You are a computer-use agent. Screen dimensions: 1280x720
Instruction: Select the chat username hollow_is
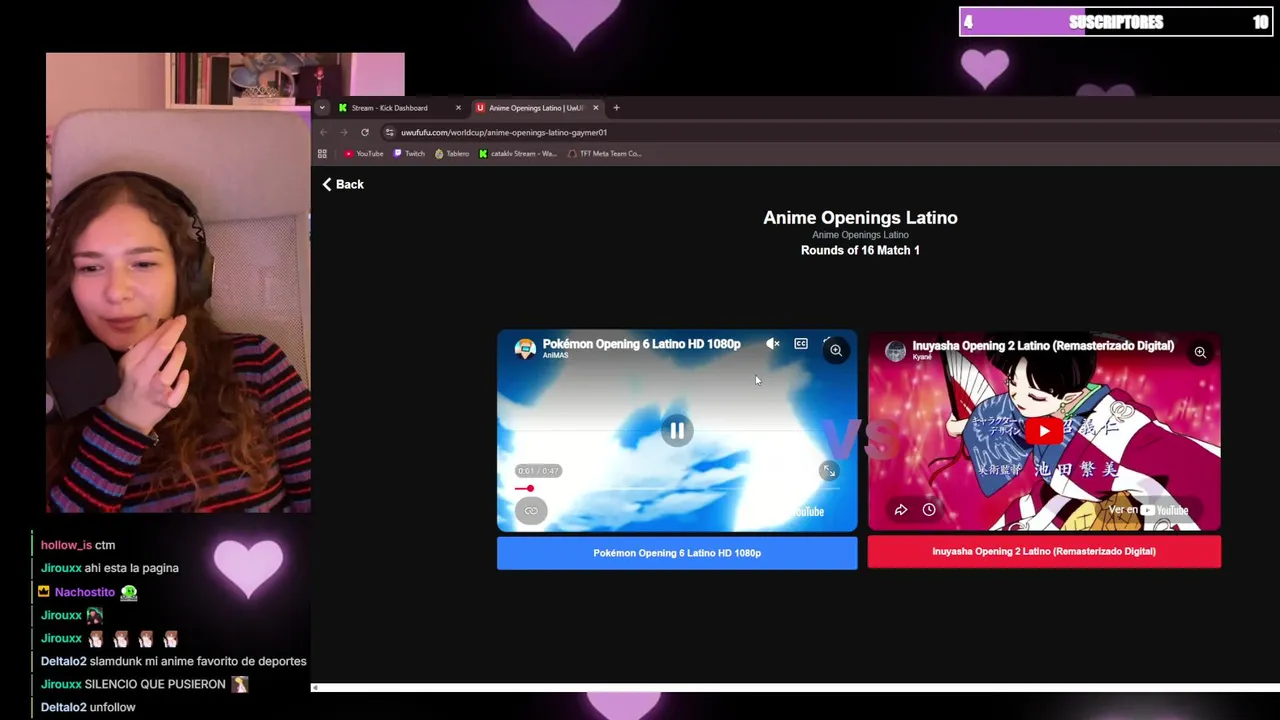(66, 545)
